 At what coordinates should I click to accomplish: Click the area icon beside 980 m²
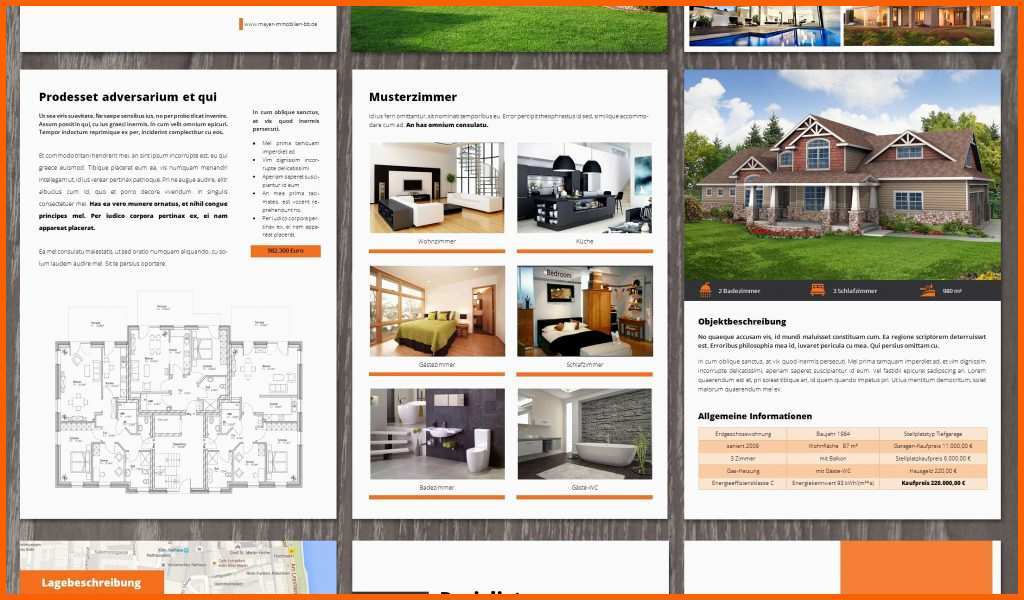[927, 291]
